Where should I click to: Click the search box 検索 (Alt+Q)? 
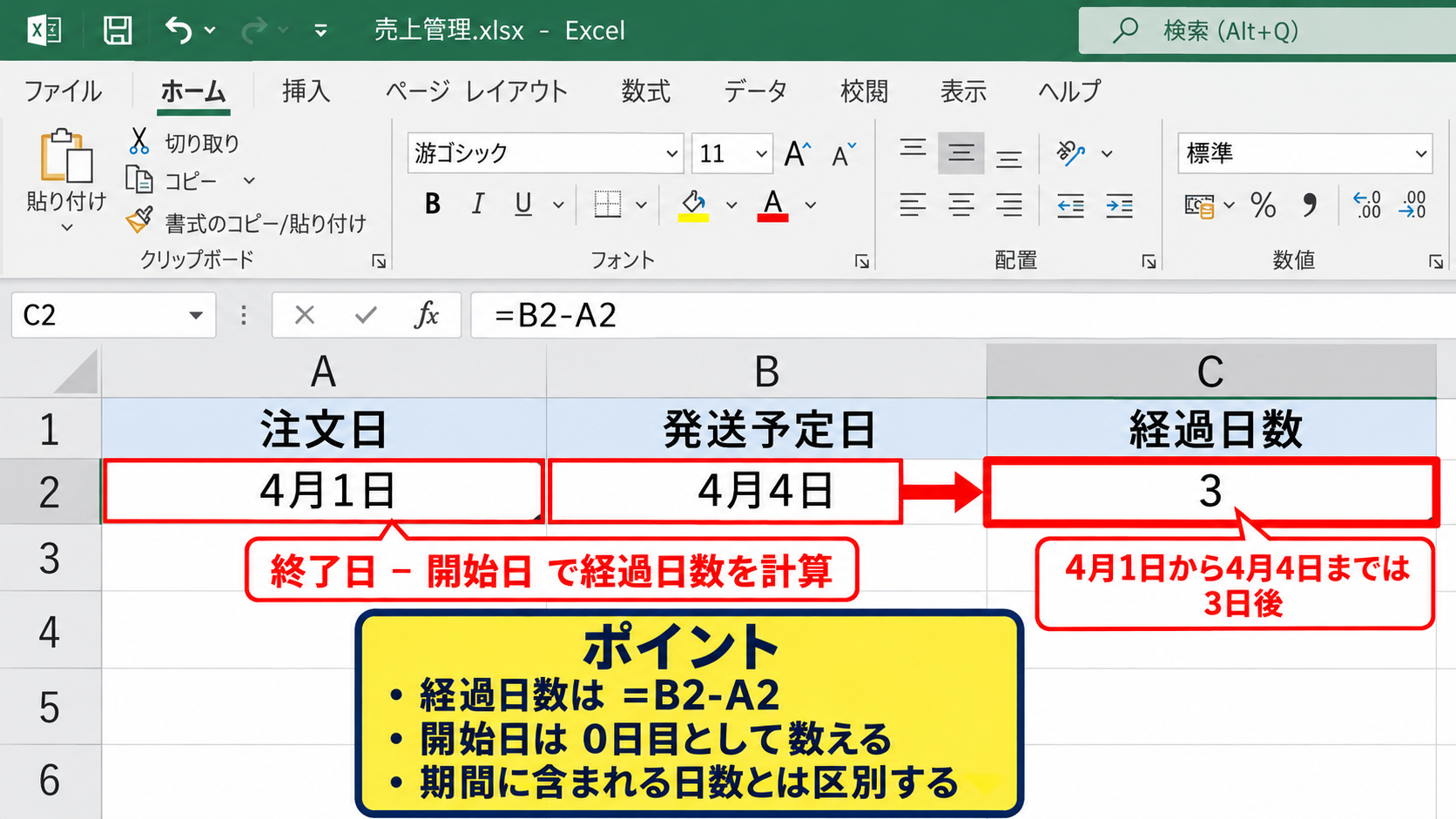coord(1267,31)
